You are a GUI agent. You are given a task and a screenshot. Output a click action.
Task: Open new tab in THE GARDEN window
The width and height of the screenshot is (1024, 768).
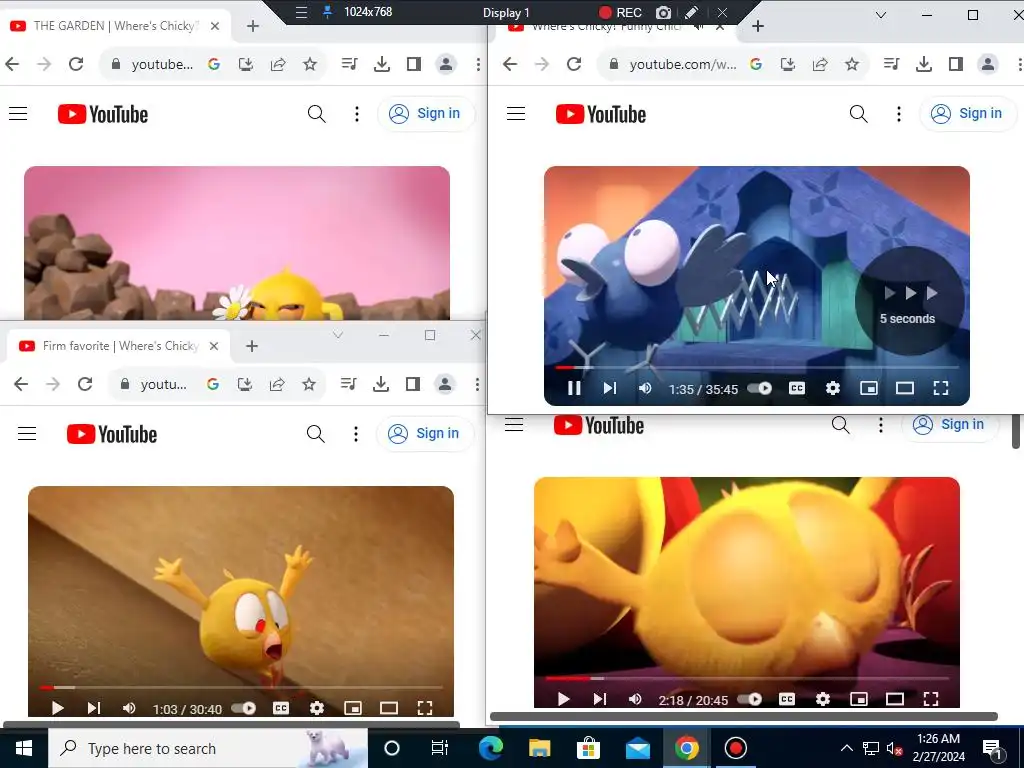coord(253,26)
